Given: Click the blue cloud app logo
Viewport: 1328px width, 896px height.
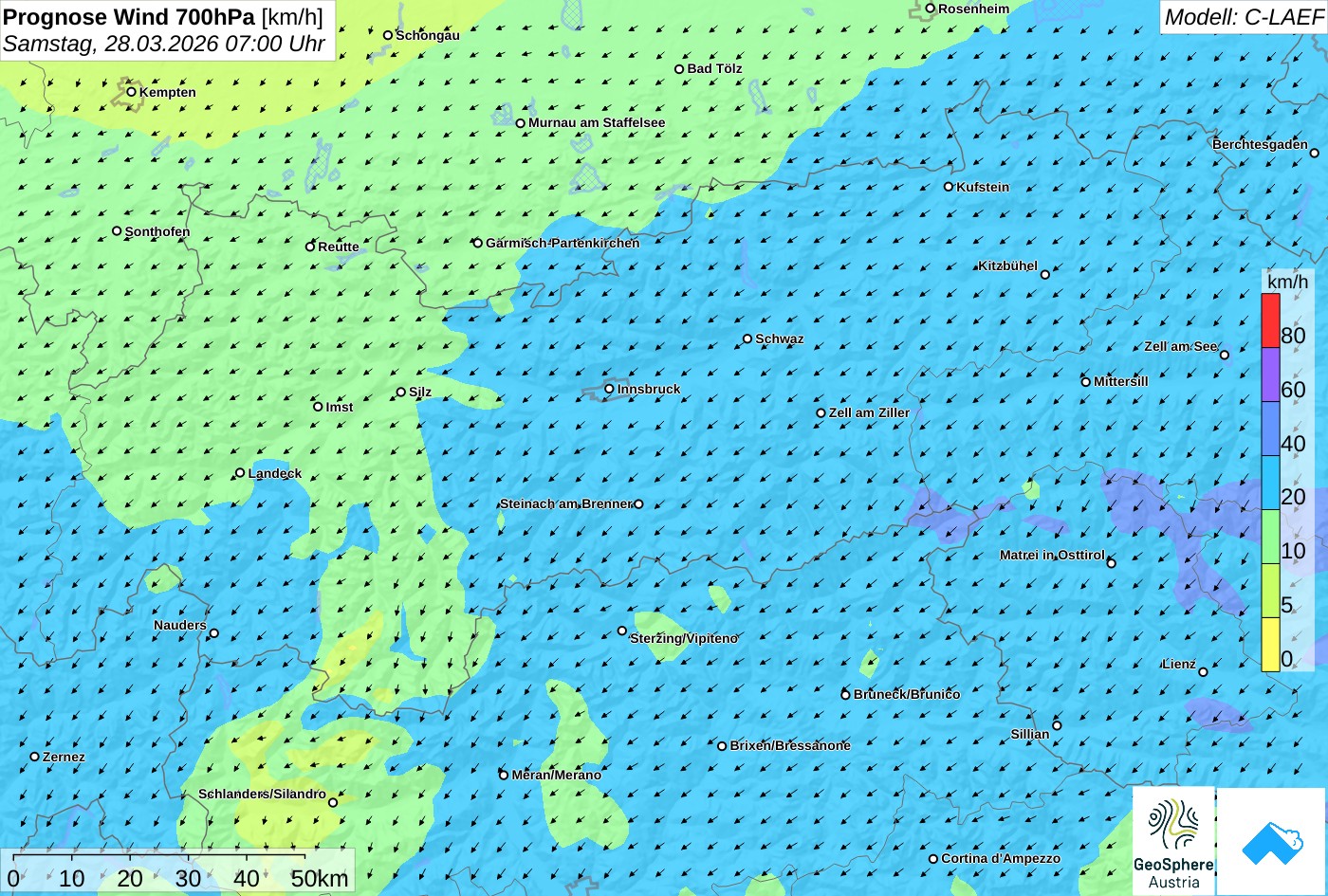Looking at the screenshot, I should [1271, 841].
